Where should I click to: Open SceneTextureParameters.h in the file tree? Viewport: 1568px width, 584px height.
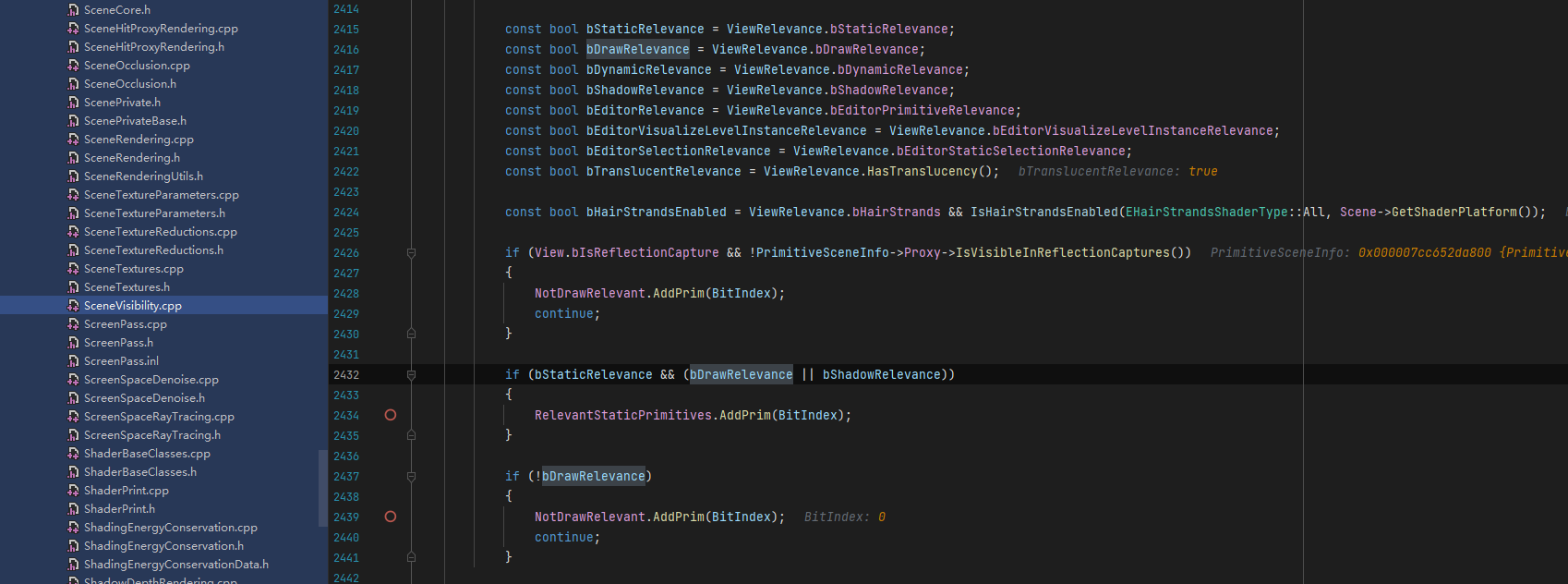tap(154, 213)
